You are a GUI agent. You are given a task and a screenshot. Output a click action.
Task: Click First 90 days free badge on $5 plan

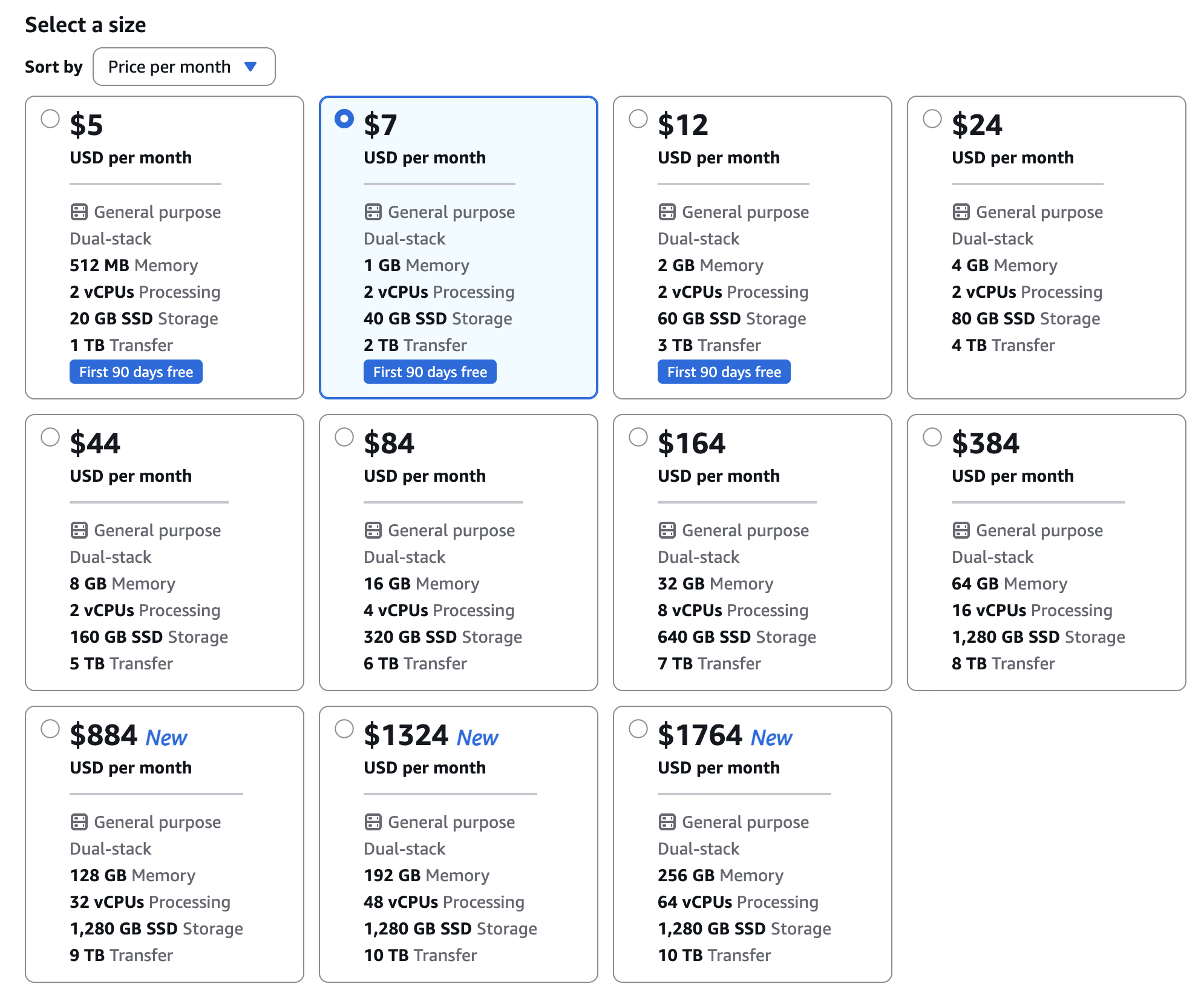coord(136,372)
